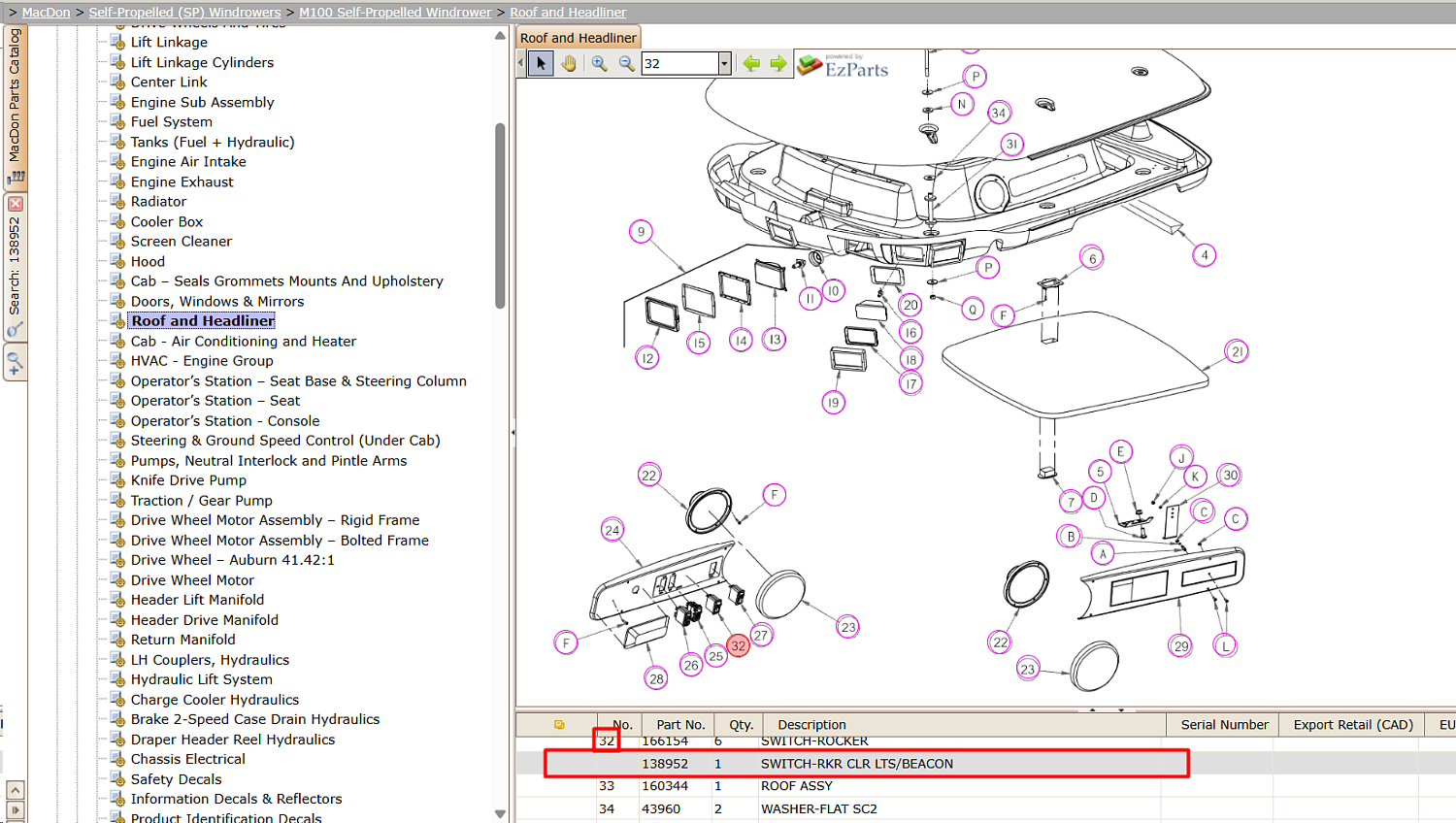
Task: Switch to the Search: 138952 side tab
Action: (15, 267)
